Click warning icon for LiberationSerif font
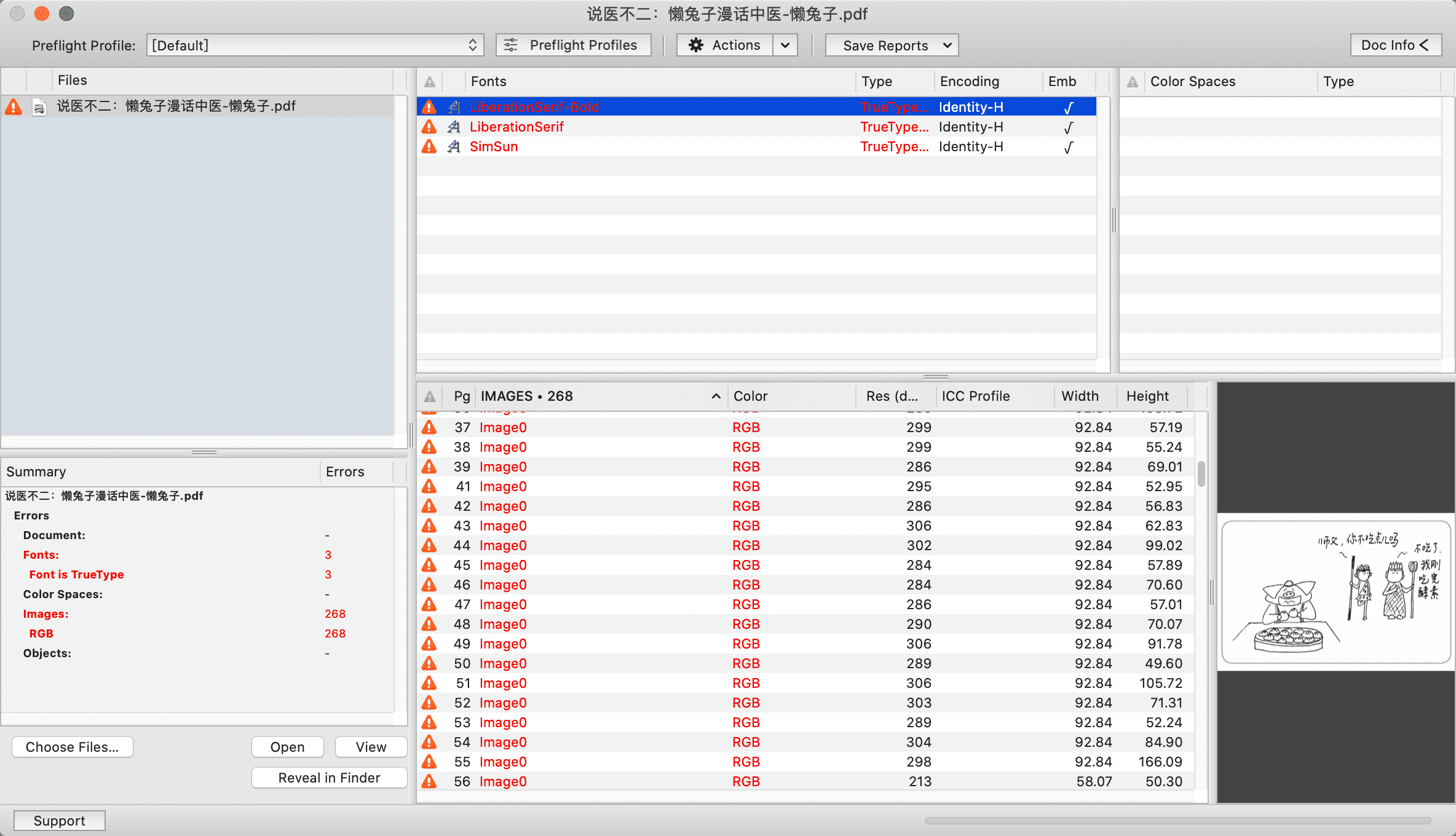This screenshot has width=1456, height=836. [429, 127]
